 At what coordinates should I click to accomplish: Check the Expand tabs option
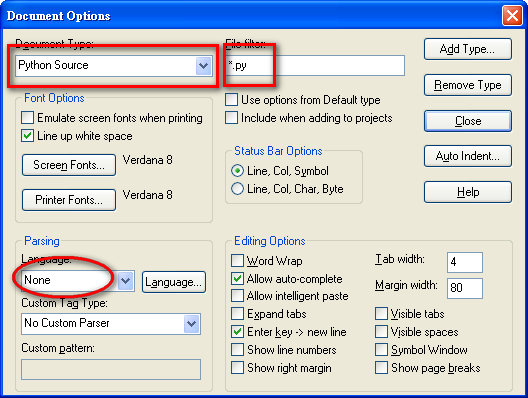237,313
